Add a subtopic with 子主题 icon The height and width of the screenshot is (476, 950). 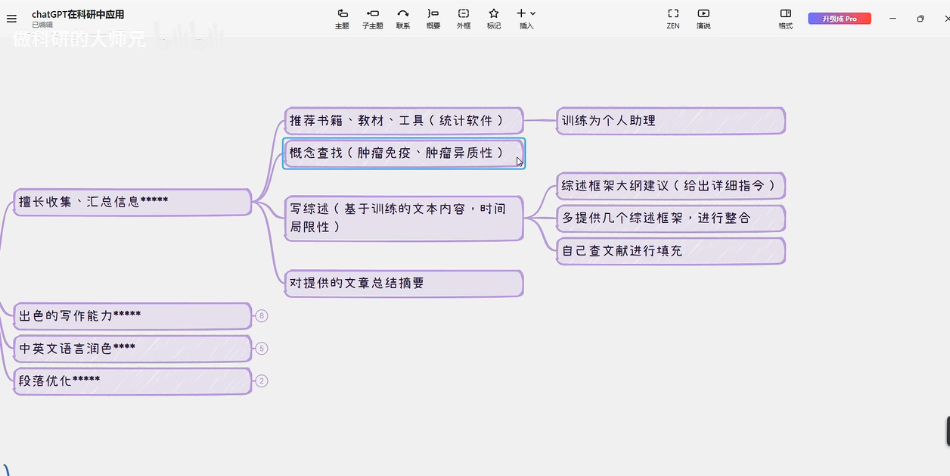pyautogui.click(x=373, y=18)
